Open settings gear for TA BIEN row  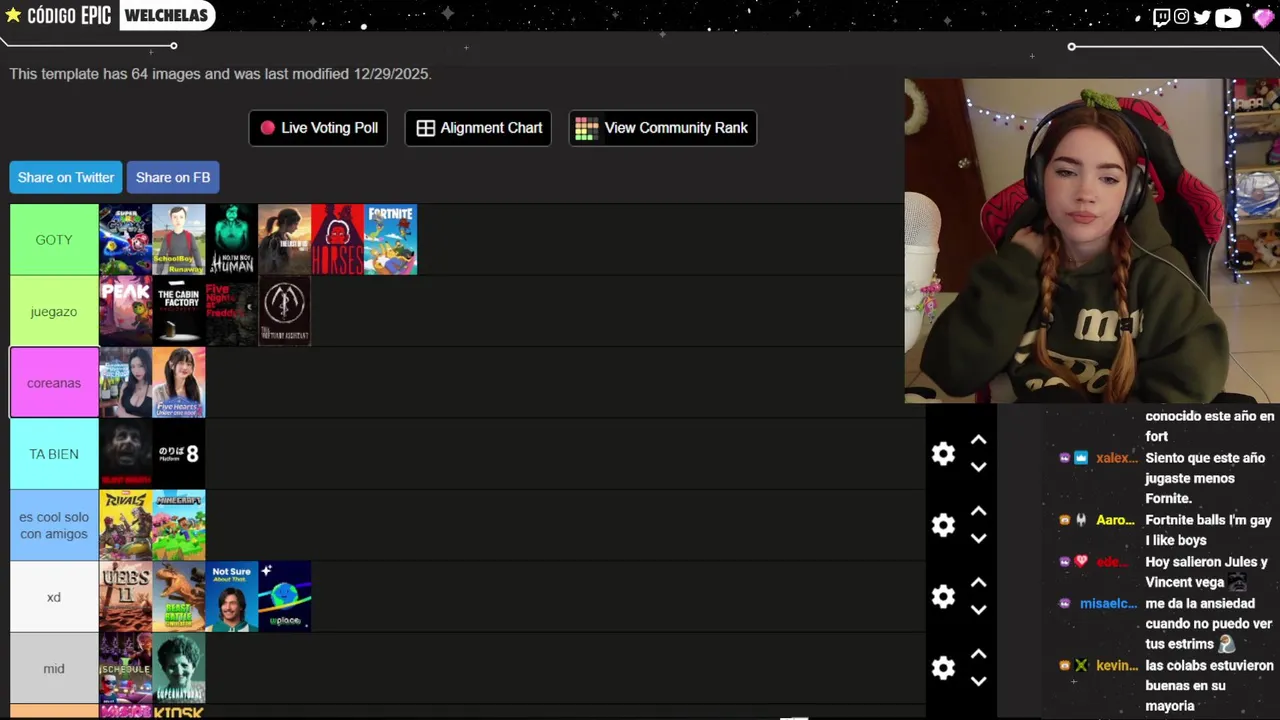(943, 454)
